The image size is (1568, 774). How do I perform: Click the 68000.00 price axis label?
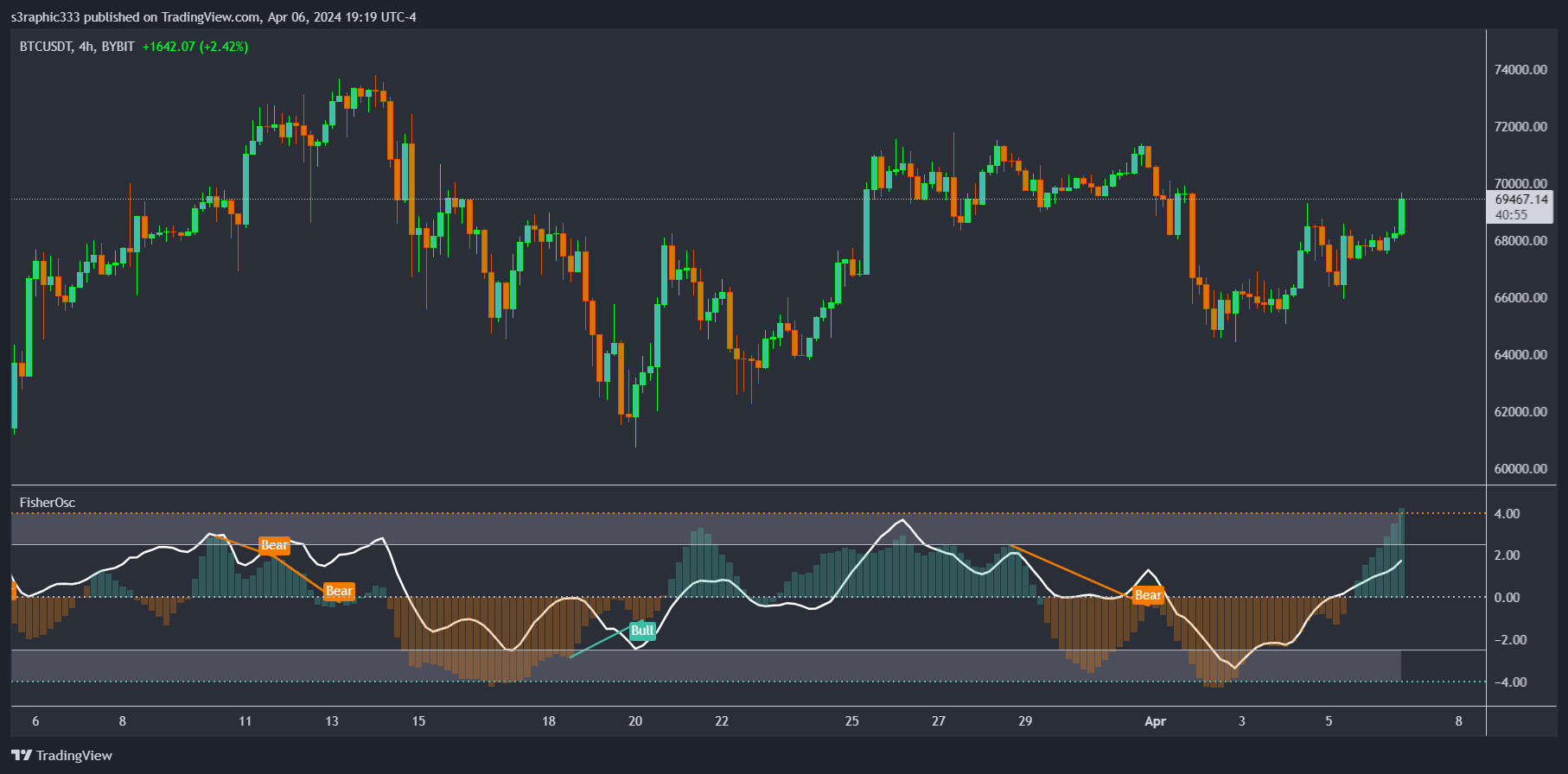[x=1521, y=241]
